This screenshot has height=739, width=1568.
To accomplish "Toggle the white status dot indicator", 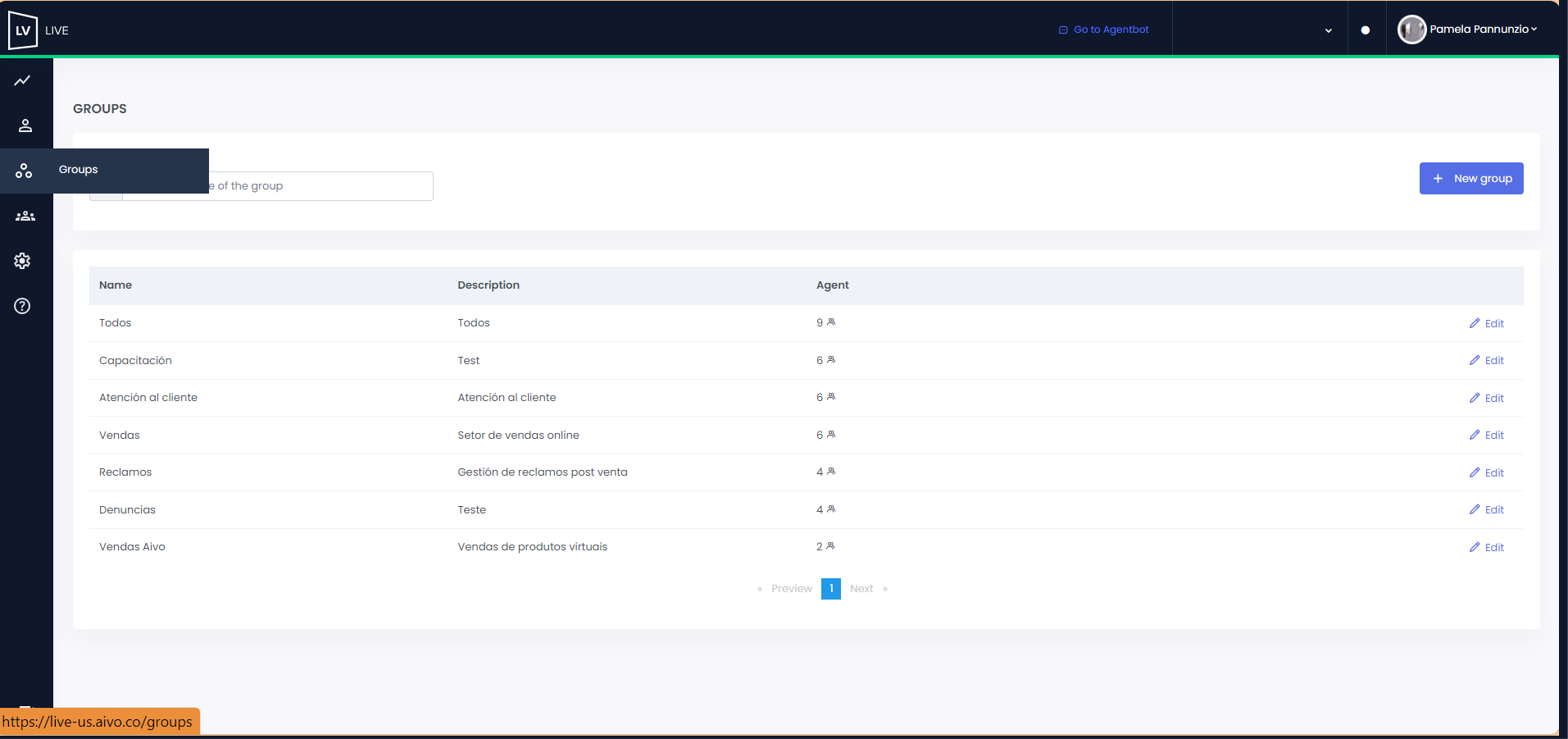I will (1366, 30).
